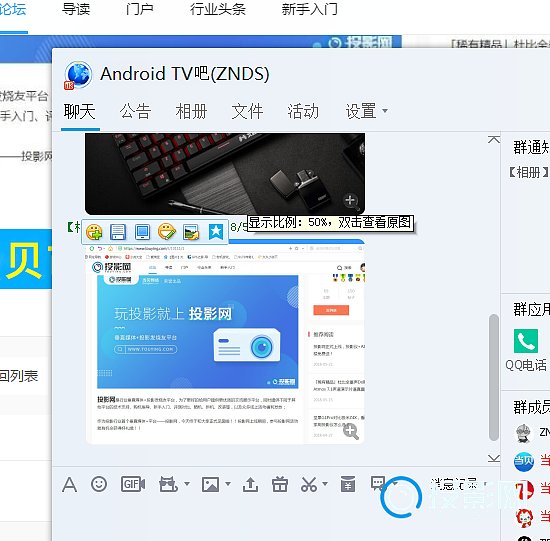This screenshot has width=550, height=541.
Task: Click the gift box icon
Action: click(x=280, y=485)
